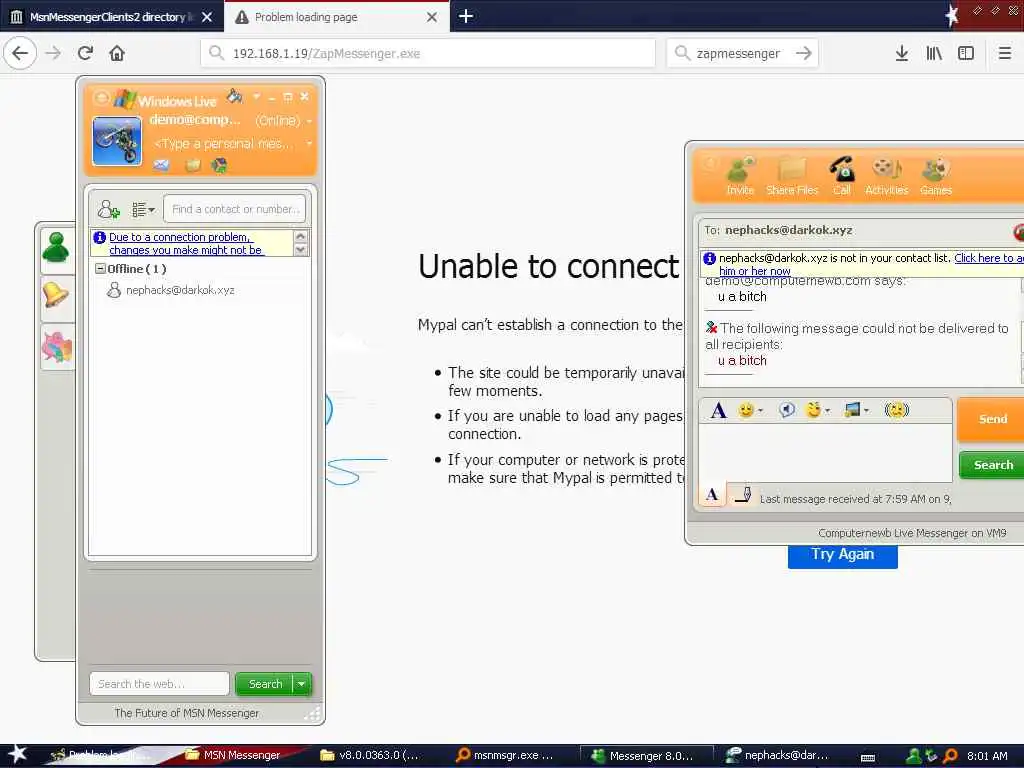Open the Start star button on taskbar
This screenshot has width=1024, height=768.
tap(17, 754)
